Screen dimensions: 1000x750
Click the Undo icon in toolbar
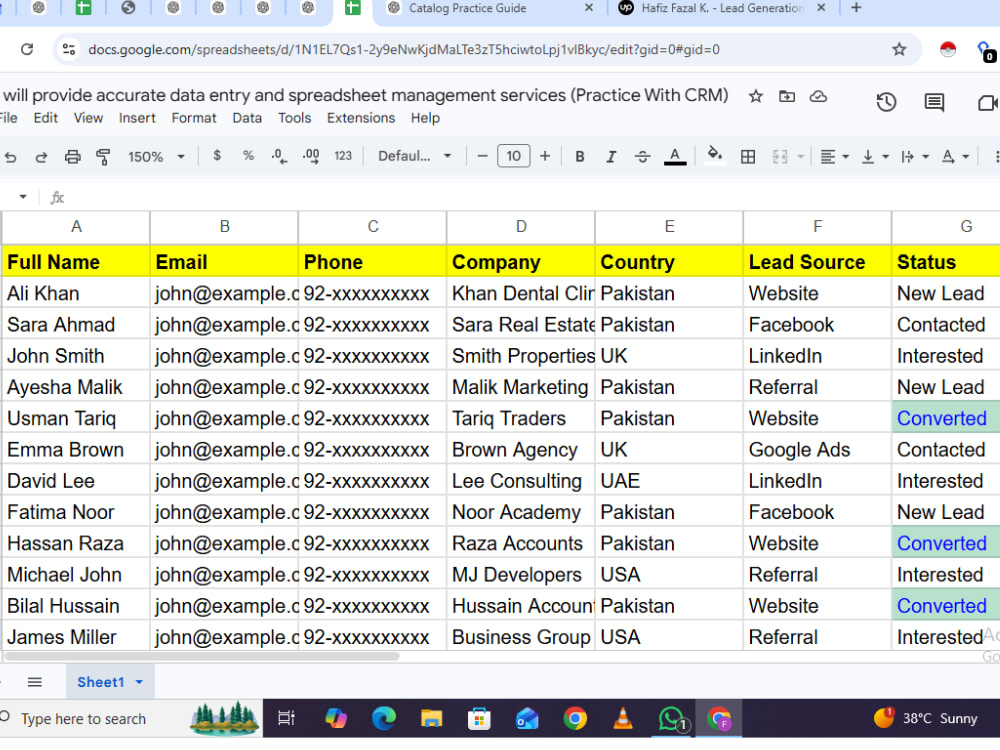click(x=11, y=156)
